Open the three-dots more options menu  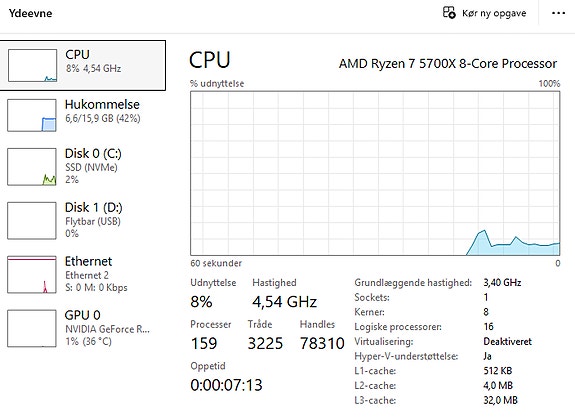point(558,13)
